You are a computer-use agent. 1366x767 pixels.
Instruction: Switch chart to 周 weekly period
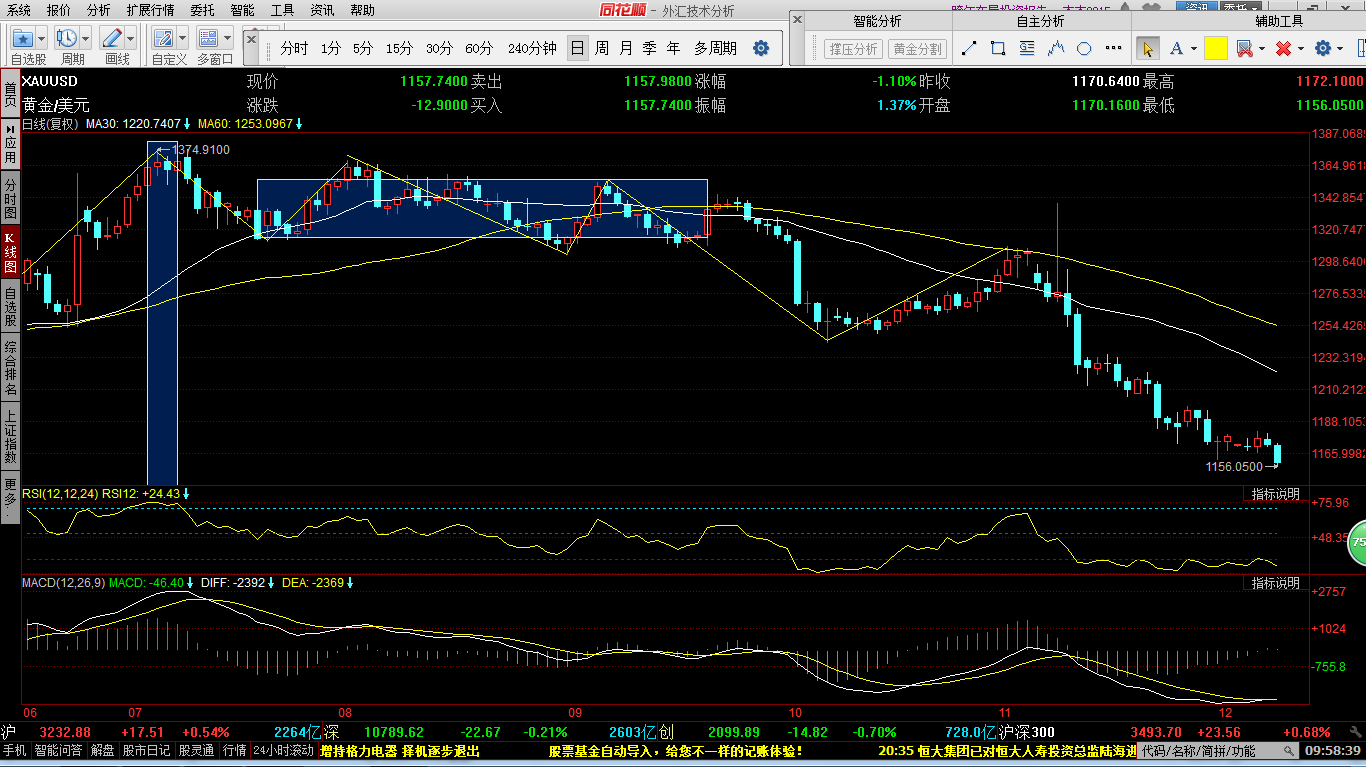point(602,48)
